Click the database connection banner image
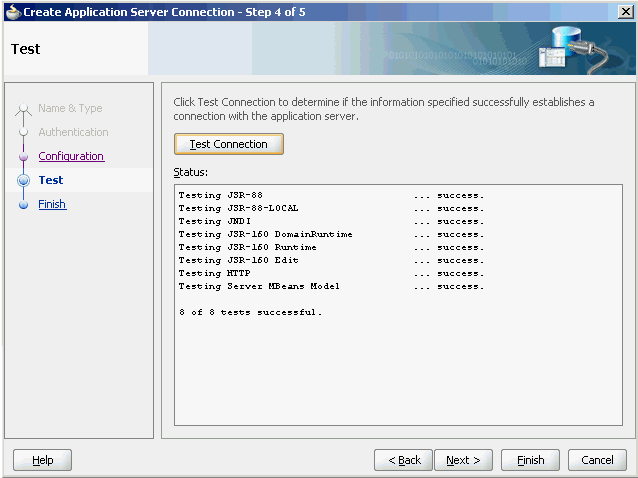The height and width of the screenshot is (478, 638). point(572,48)
